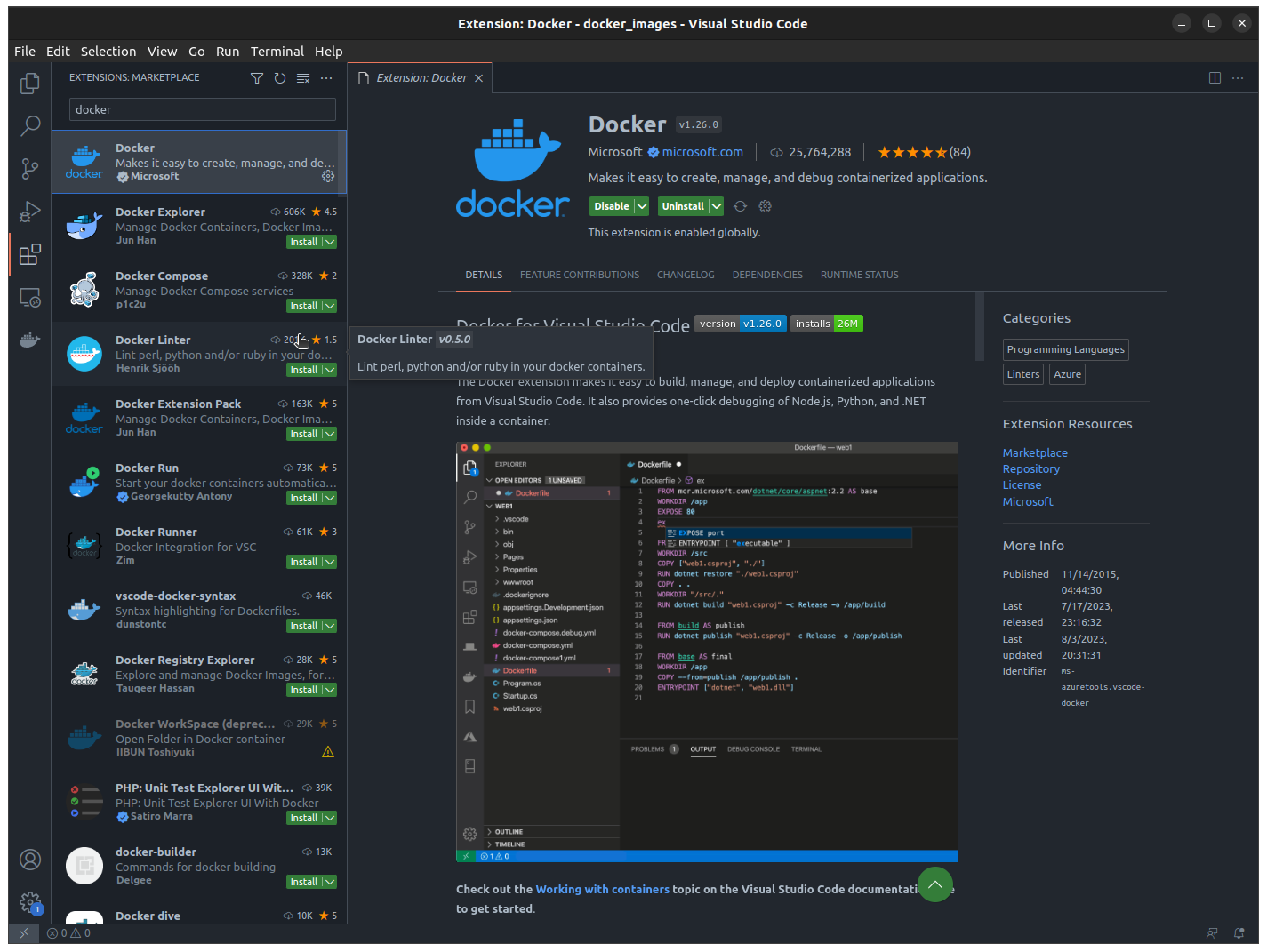
Task: Disable the Docker extension
Action: tap(612, 205)
